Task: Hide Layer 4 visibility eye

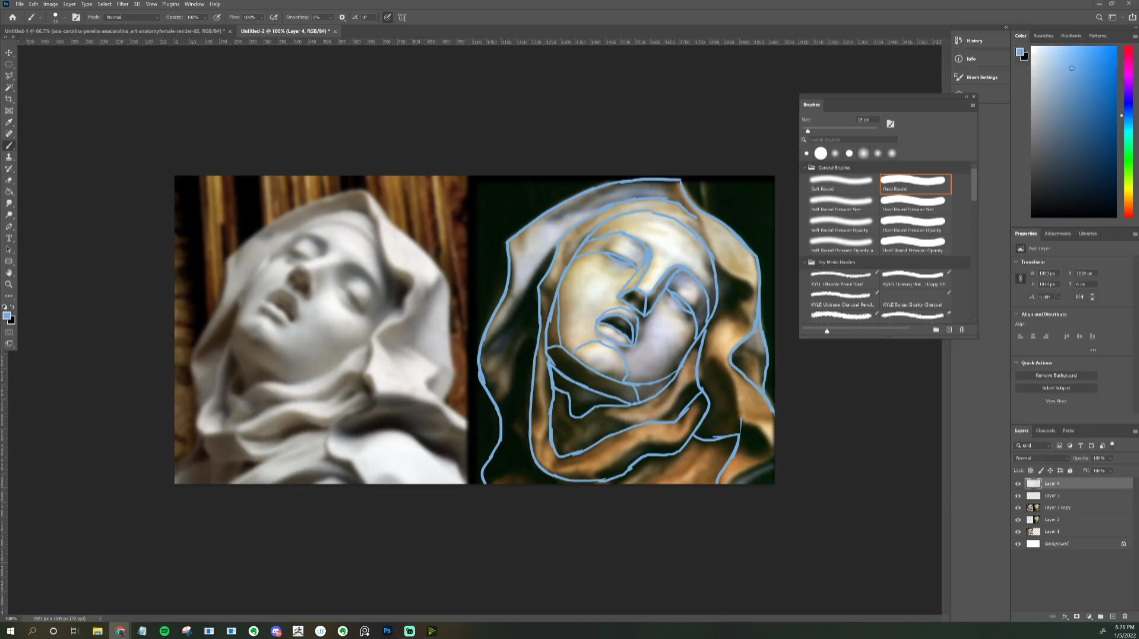Action: coord(1018,484)
